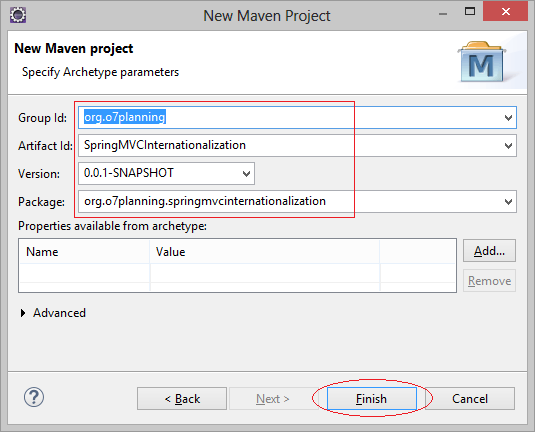Select the Name column header
Viewport: 535px width, 432px height.
click(x=84, y=252)
